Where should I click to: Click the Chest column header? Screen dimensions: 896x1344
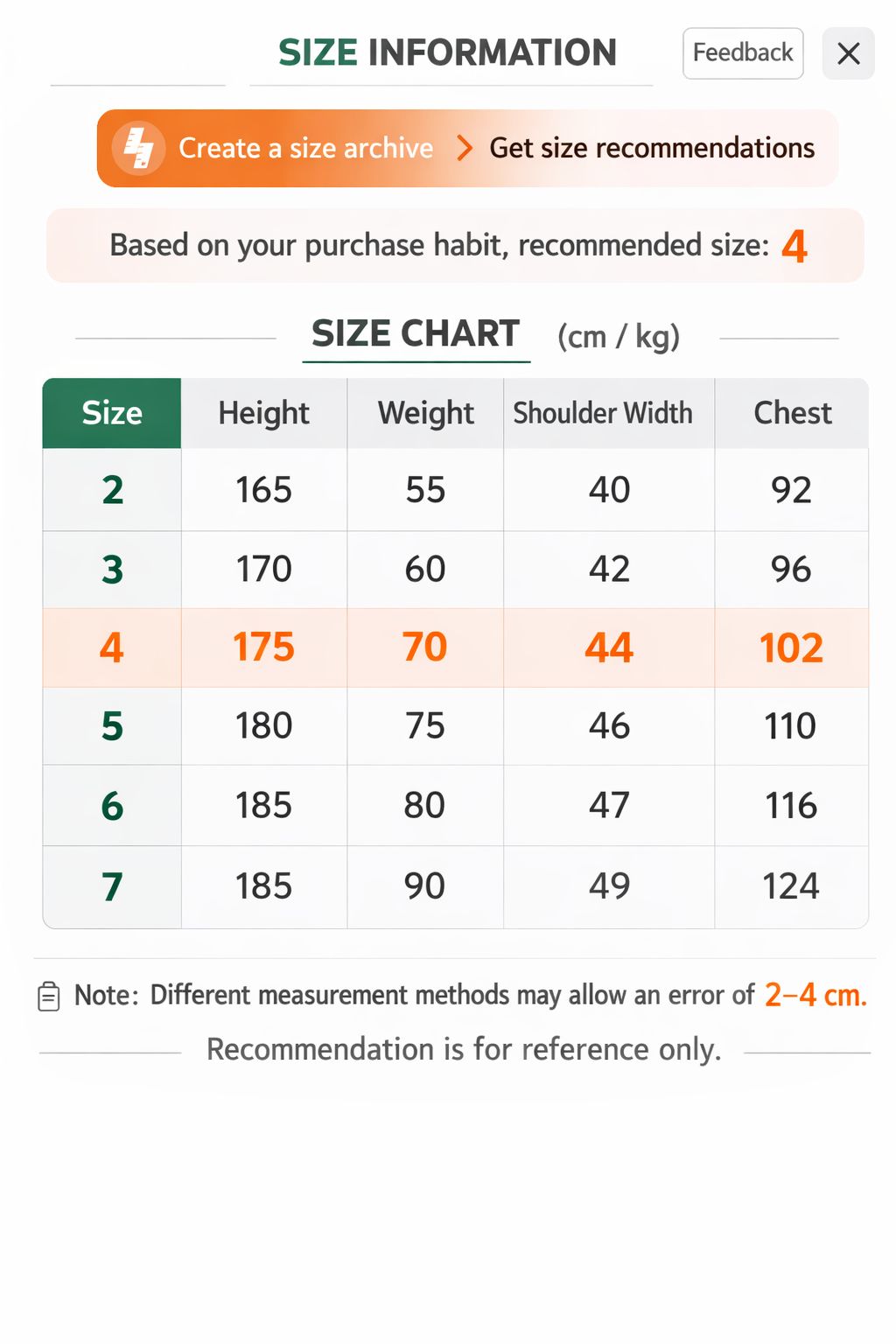pos(792,413)
